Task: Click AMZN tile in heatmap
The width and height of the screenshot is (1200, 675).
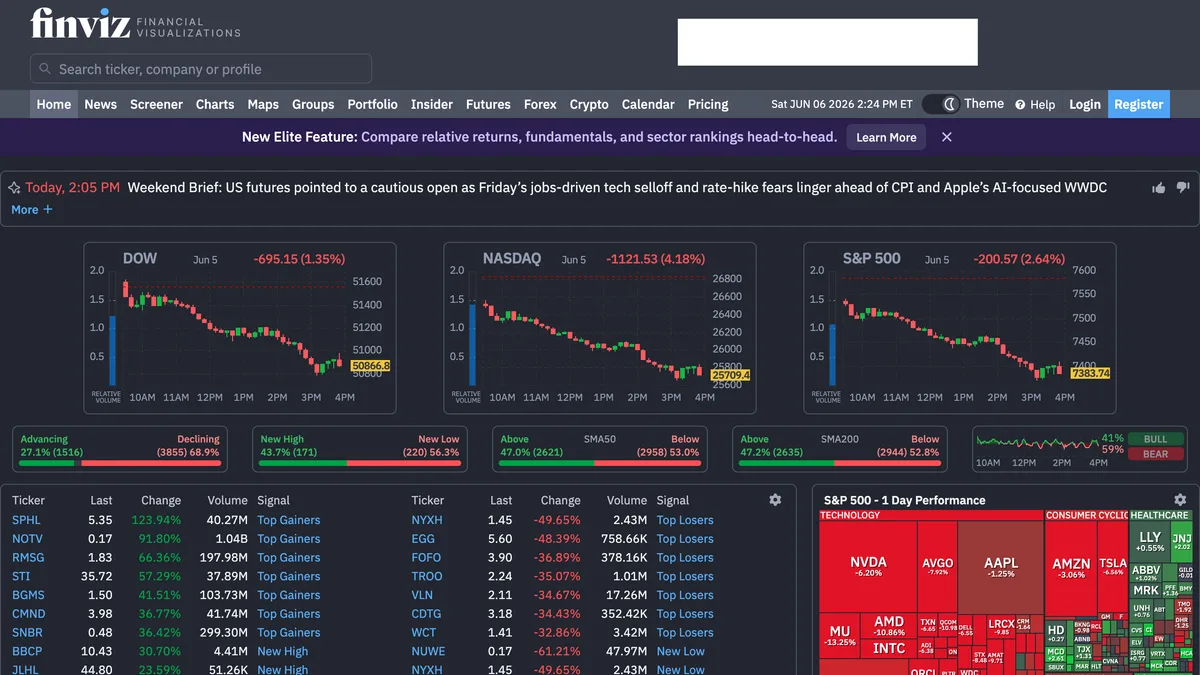Action: coord(1071,568)
